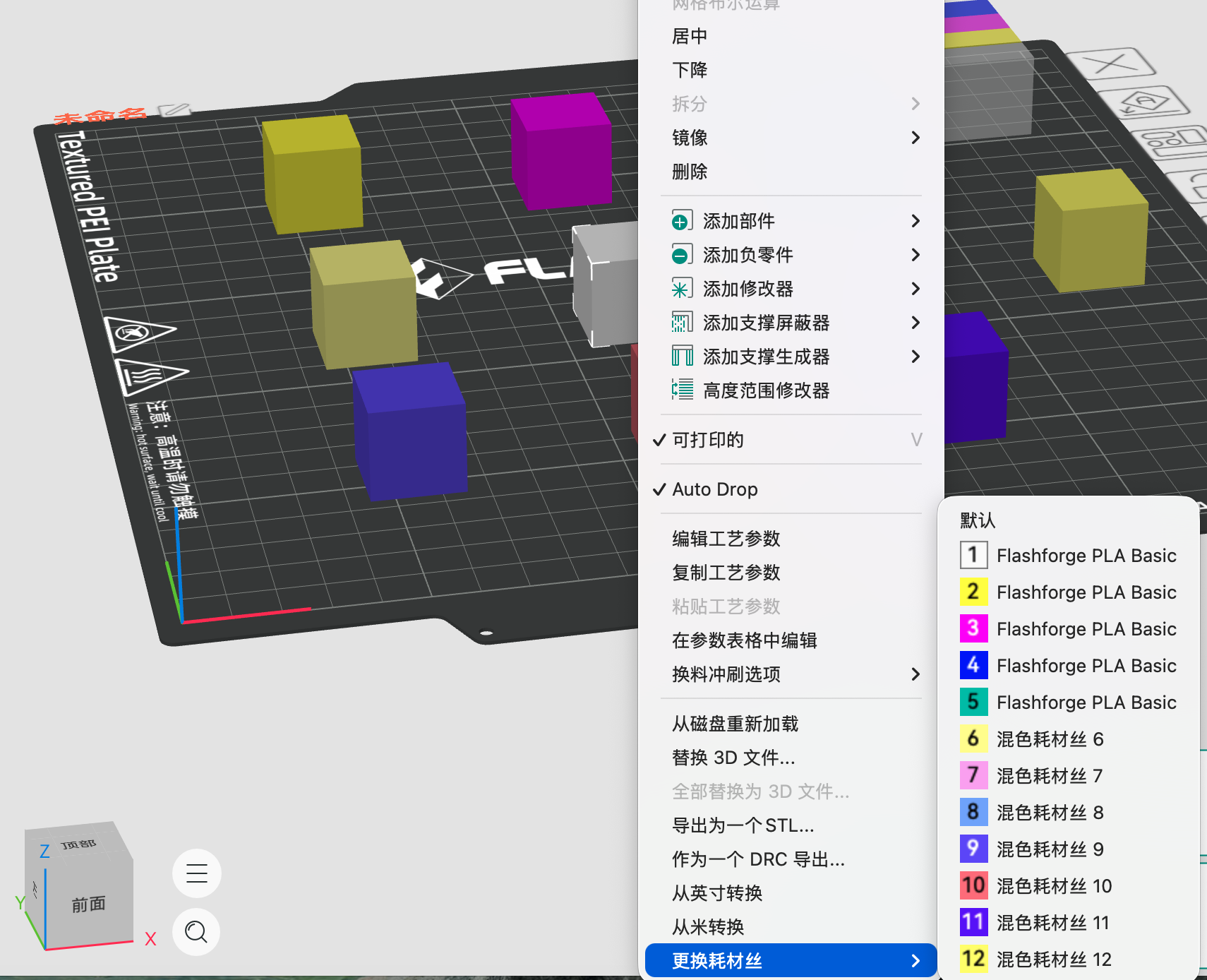Choose 混色耗材丝 6 from filament list
Image resolution: width=1207 pixels, height=980 pixels.
(1069, 739)
